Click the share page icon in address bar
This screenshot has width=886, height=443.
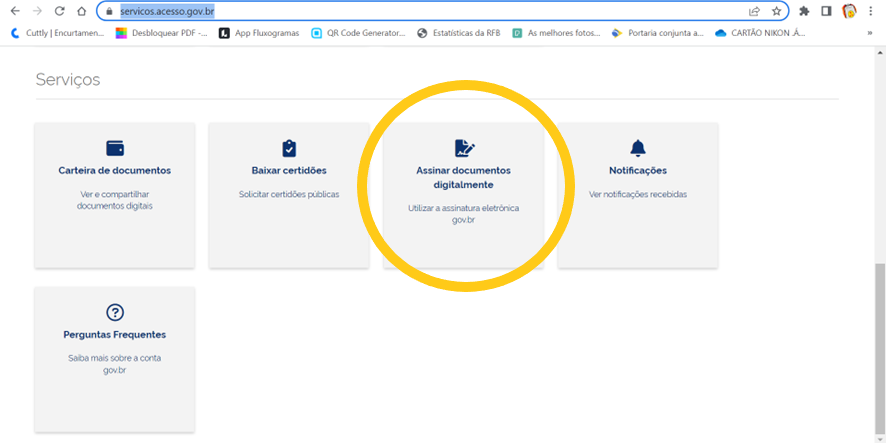tap(754, 11)
